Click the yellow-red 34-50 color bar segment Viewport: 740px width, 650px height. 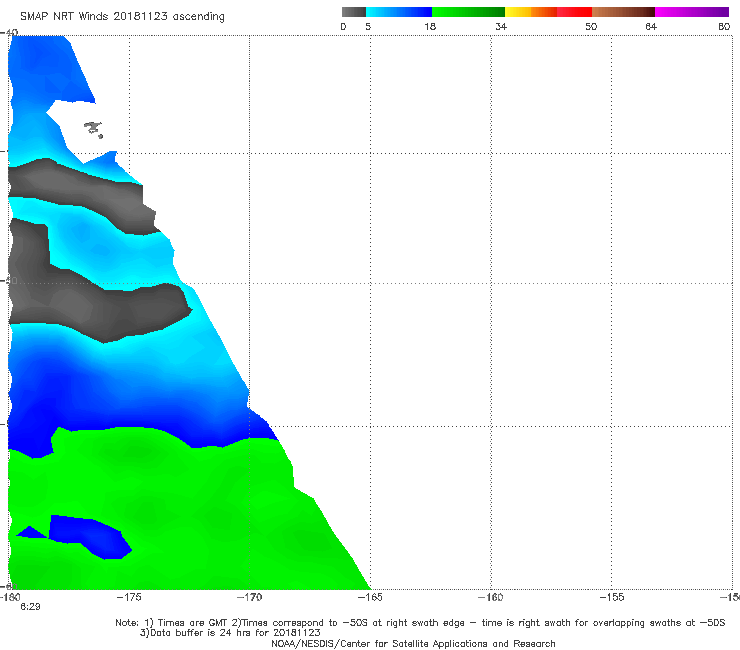[548, 12]
